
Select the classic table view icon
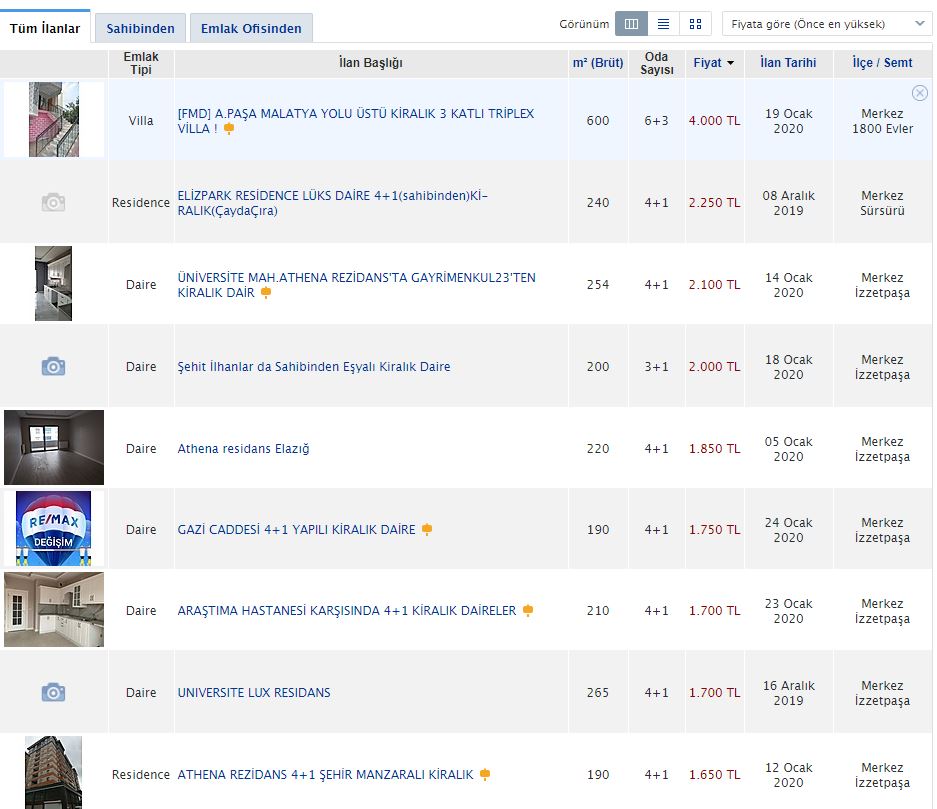click(x=631, y=24)
